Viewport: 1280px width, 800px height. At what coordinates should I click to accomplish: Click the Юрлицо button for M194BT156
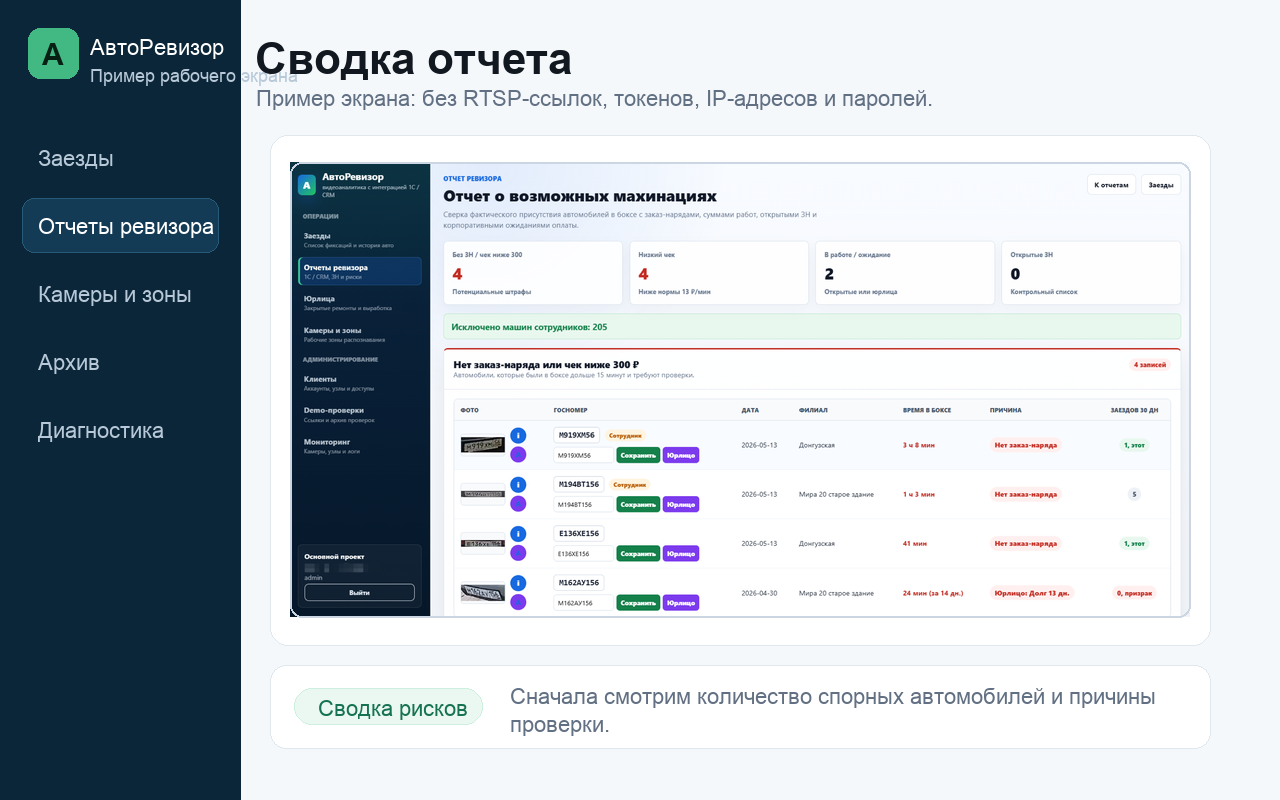click(x=681, y=504)
